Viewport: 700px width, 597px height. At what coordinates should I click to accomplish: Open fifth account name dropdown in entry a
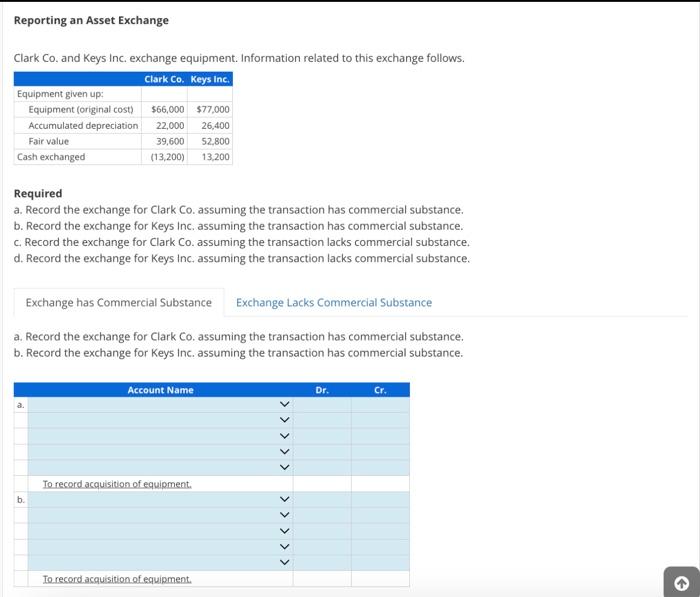160,467
